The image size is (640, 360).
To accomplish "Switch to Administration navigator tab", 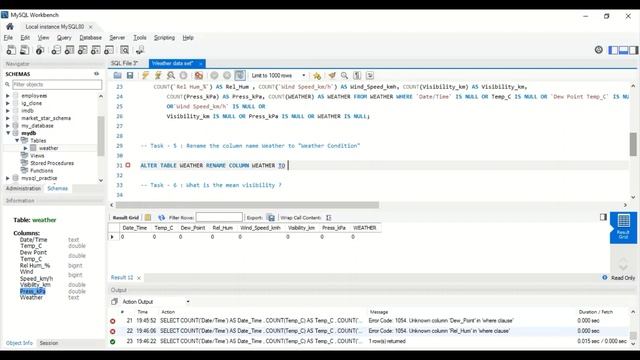I will (x=23, y=188).
